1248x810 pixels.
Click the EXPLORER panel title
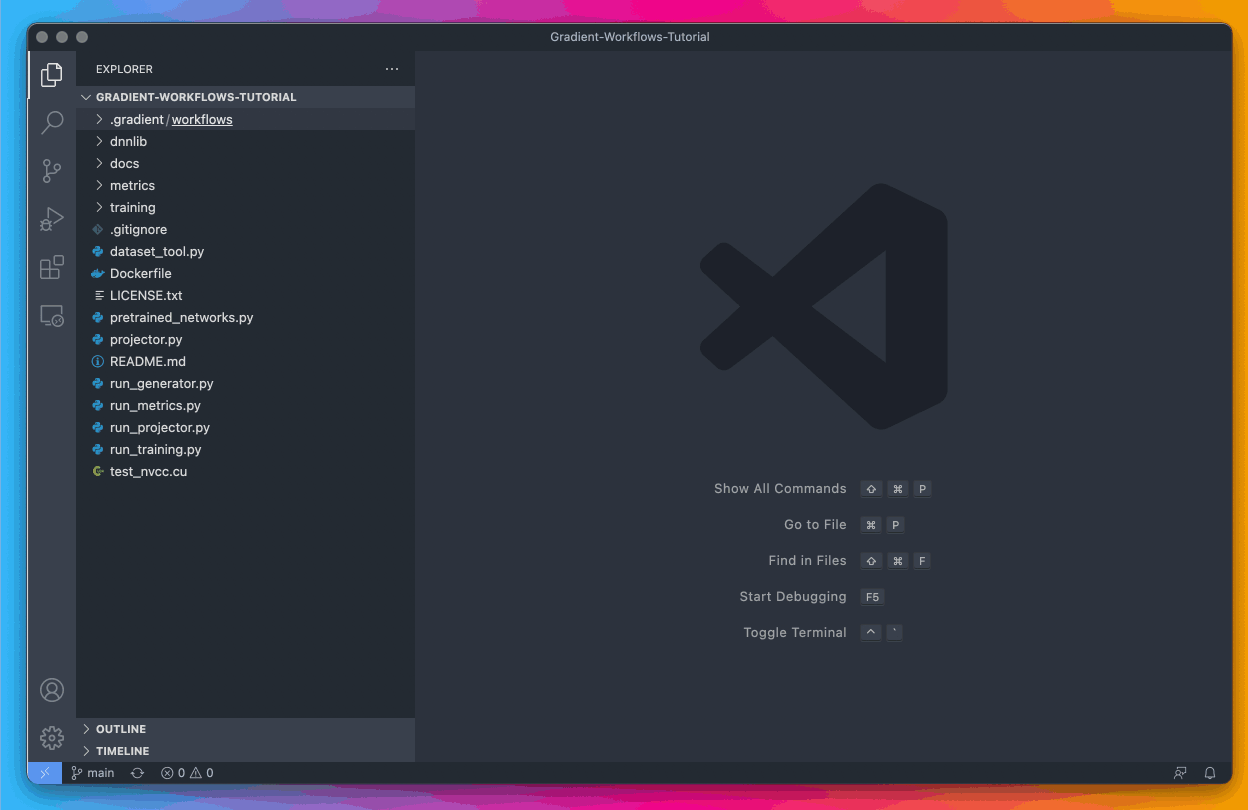(124, 69)
